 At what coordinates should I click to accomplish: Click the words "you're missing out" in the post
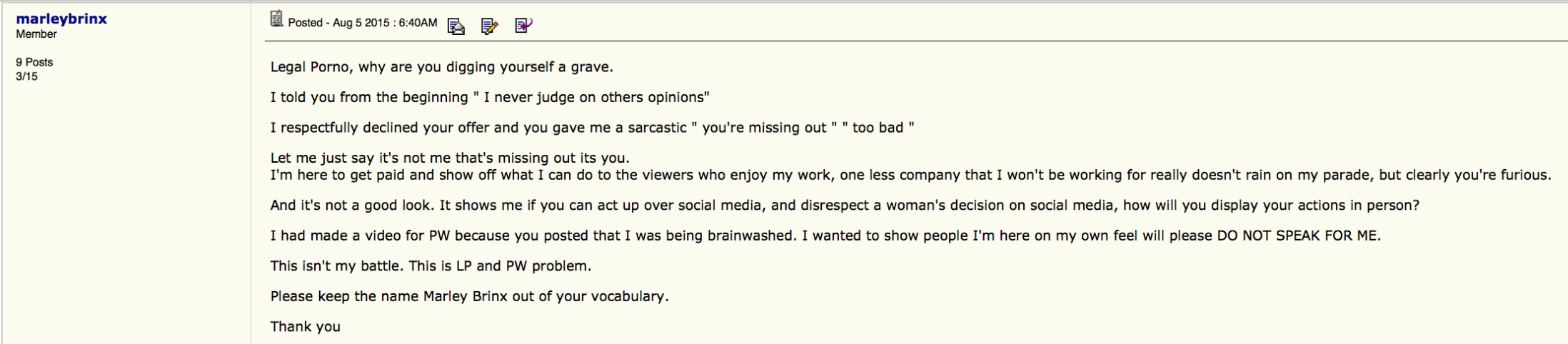(x=764, y=128)
